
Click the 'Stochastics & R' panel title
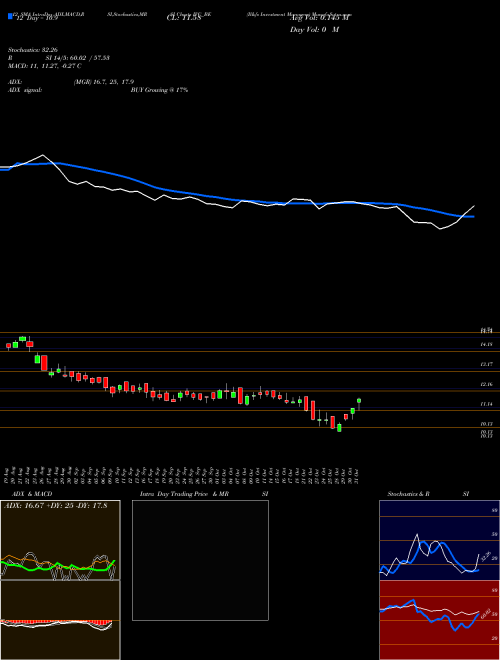point(408,494)
